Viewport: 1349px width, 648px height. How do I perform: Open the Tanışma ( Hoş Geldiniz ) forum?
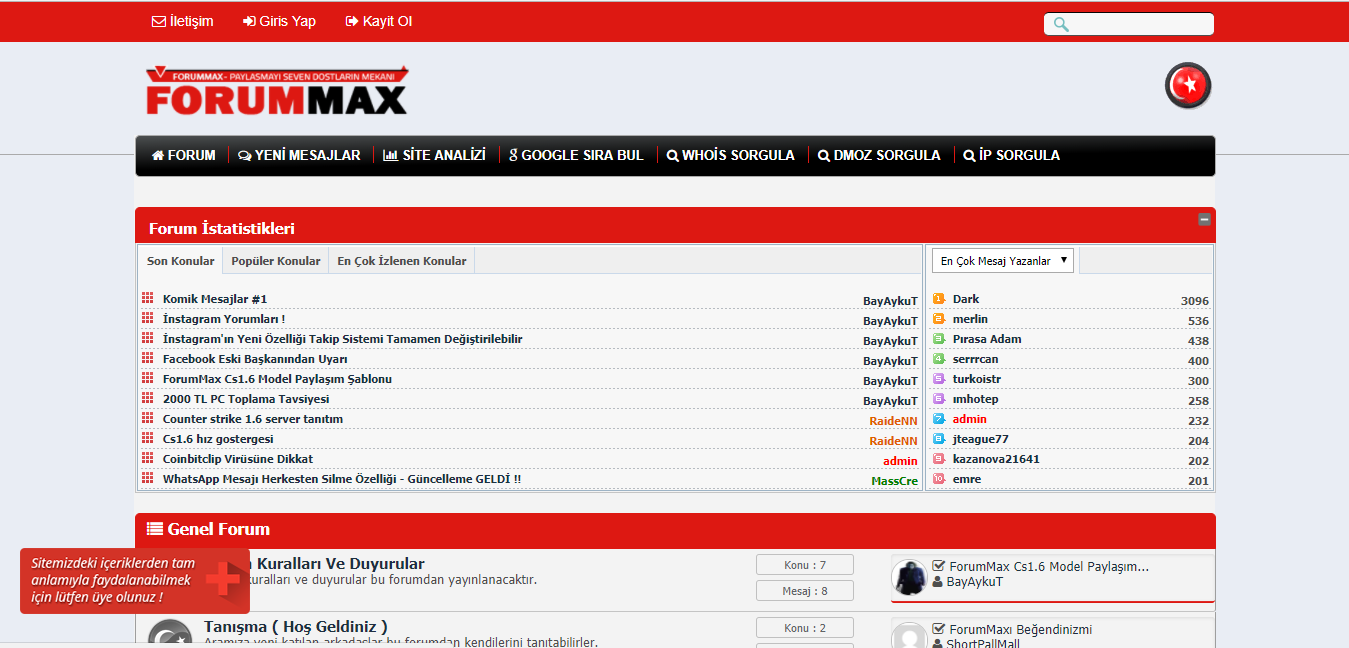coord(295,627)
